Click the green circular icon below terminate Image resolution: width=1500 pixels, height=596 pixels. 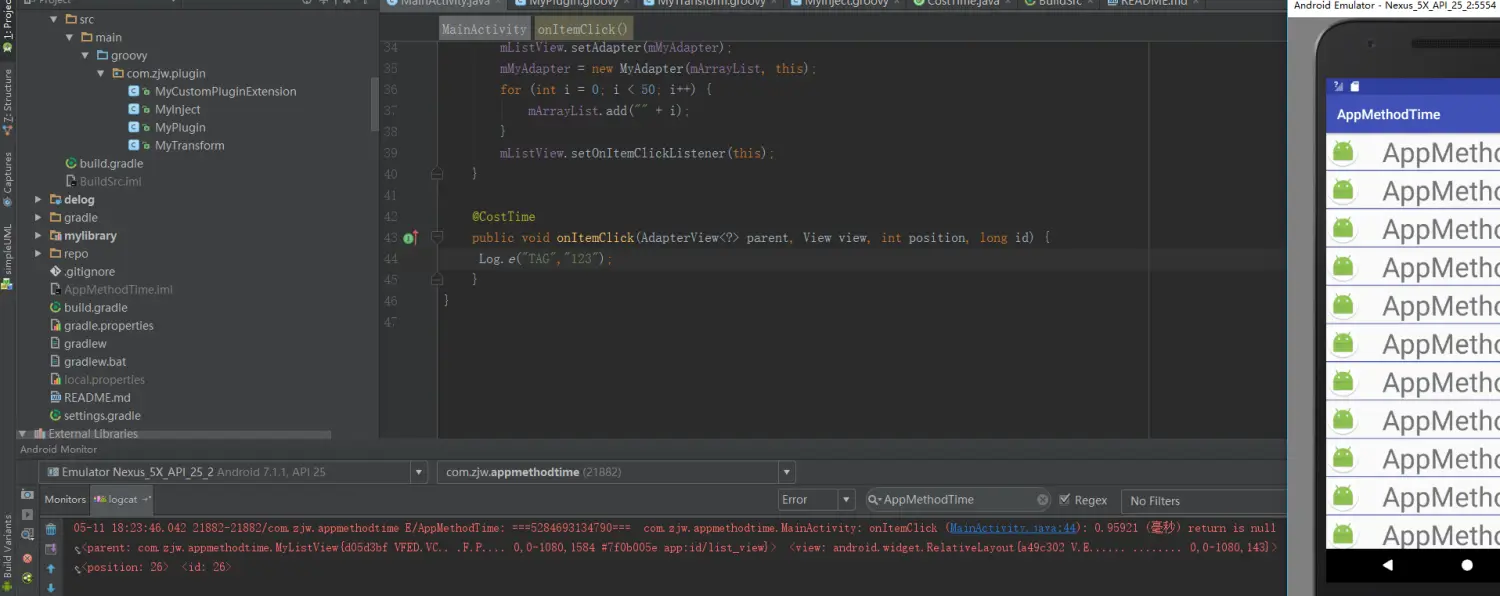point(27,577)
